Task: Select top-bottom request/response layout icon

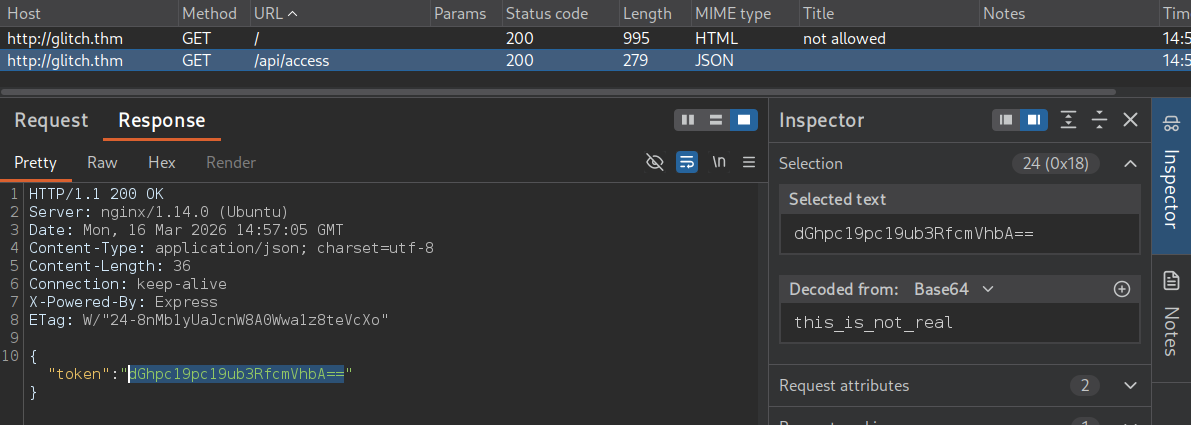Action: pyautogui.click(x=715, y=120)
